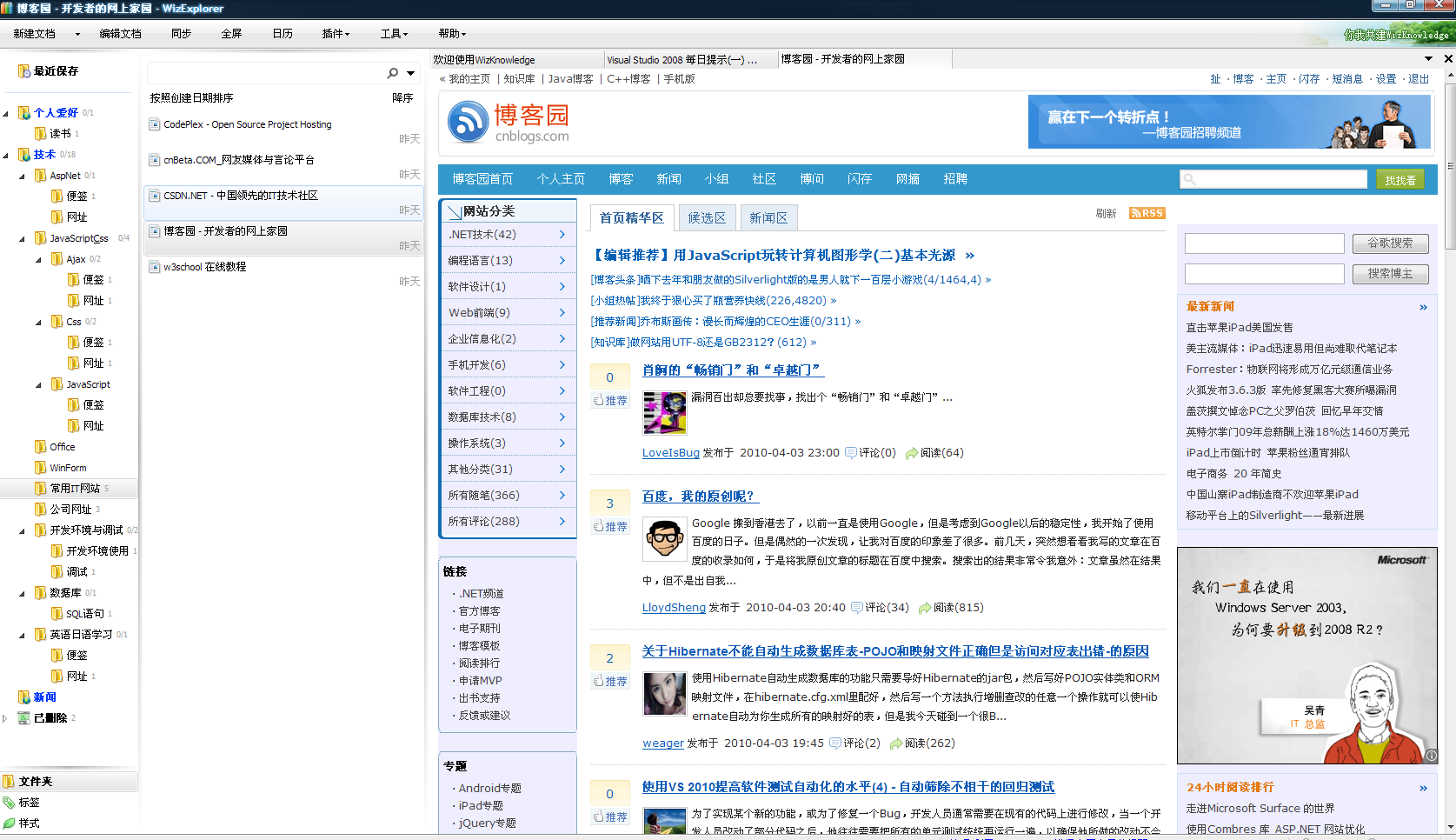The image size is (1456, 840).
Task: Click the 同步 toolbar item
Action: 181,33
